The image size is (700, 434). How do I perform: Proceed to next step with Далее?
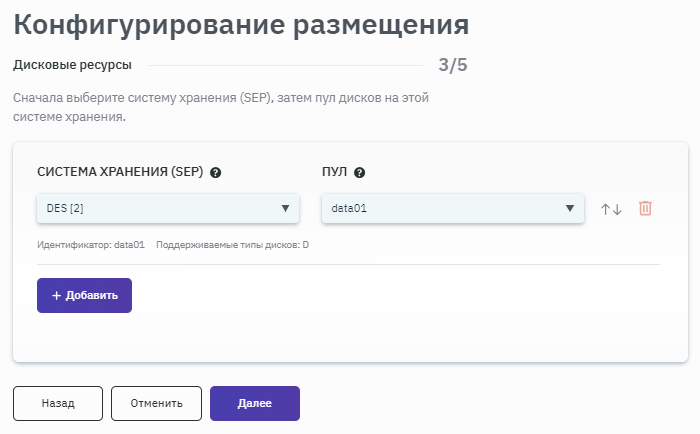point(254,404)
